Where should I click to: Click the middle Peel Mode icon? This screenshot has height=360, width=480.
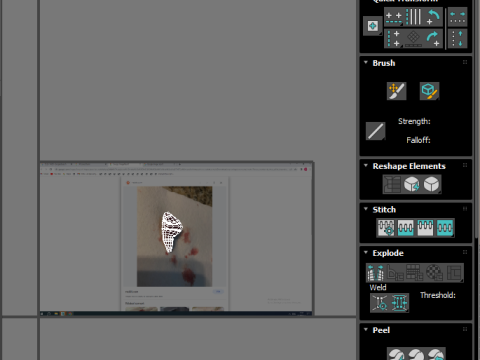pyautogui.click(x=416, y=354)
